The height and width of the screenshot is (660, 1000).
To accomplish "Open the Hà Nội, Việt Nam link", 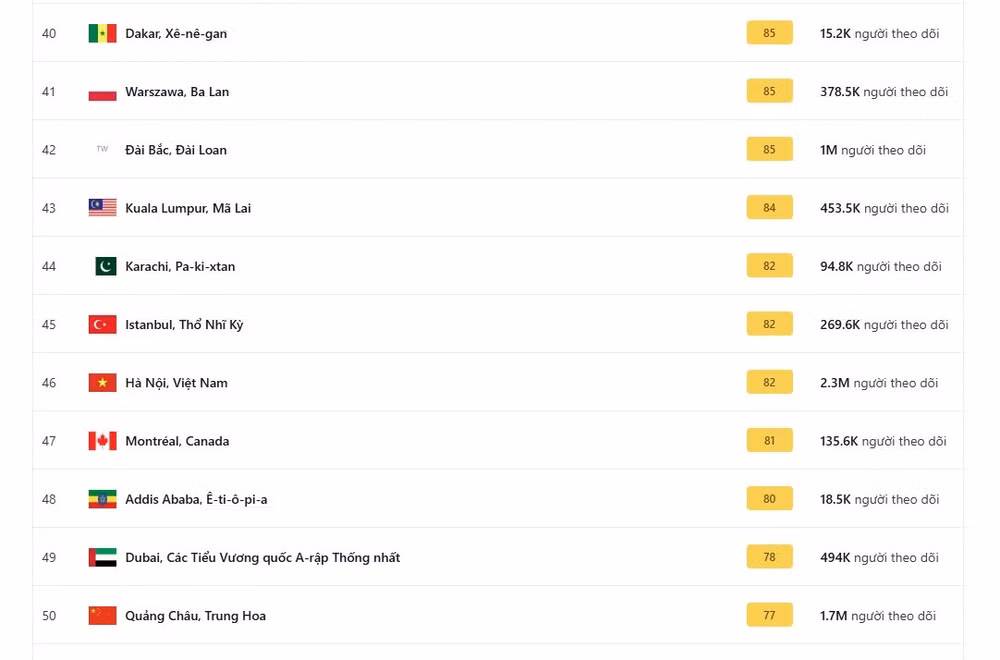I will (x=176, y=383).
